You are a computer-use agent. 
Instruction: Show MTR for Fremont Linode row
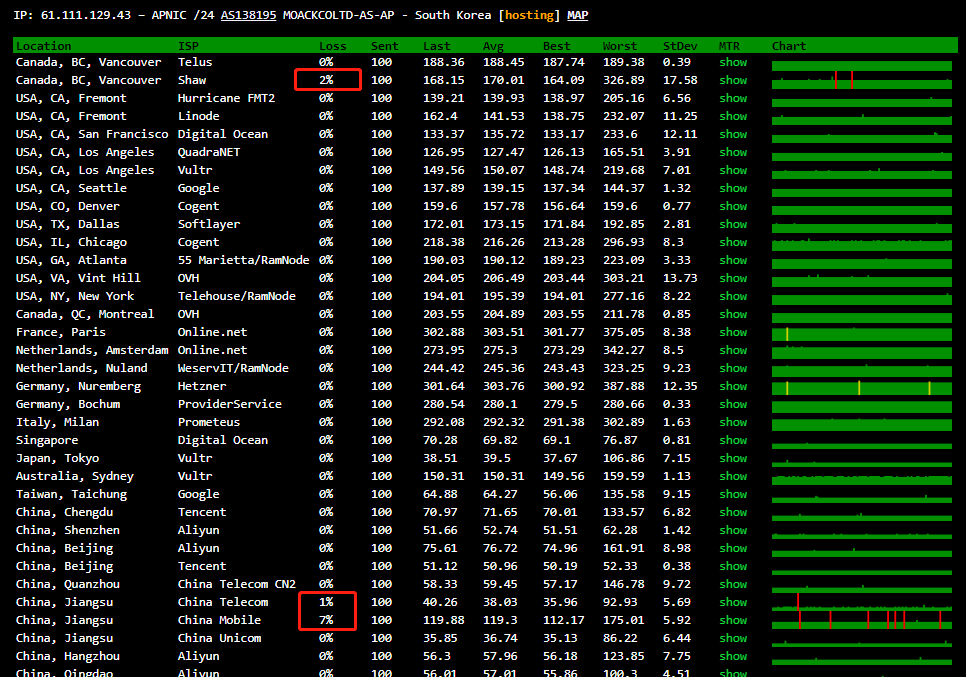point(733,116)
